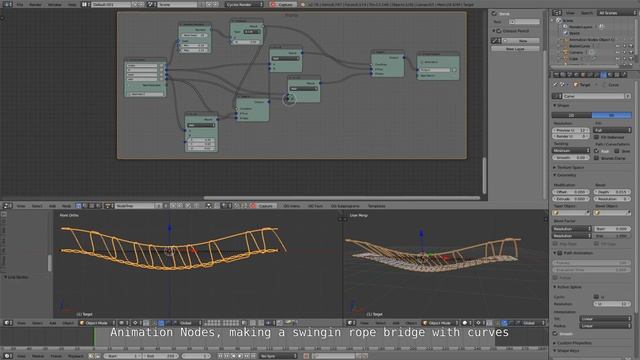Click render camera icon on Cube row
Image resolution: width=640 pixels, height=360 pixels.
click(631, 59)
